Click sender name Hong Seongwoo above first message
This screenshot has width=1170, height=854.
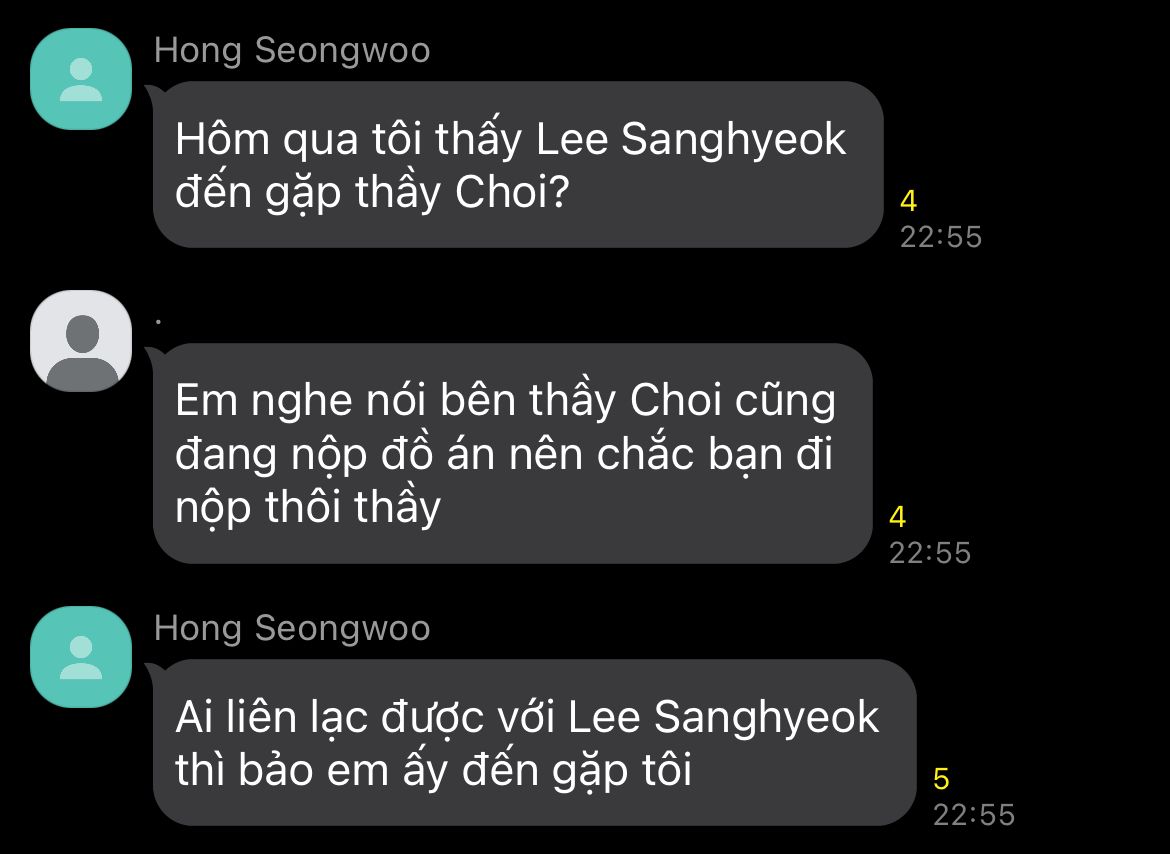click(292, 51)
